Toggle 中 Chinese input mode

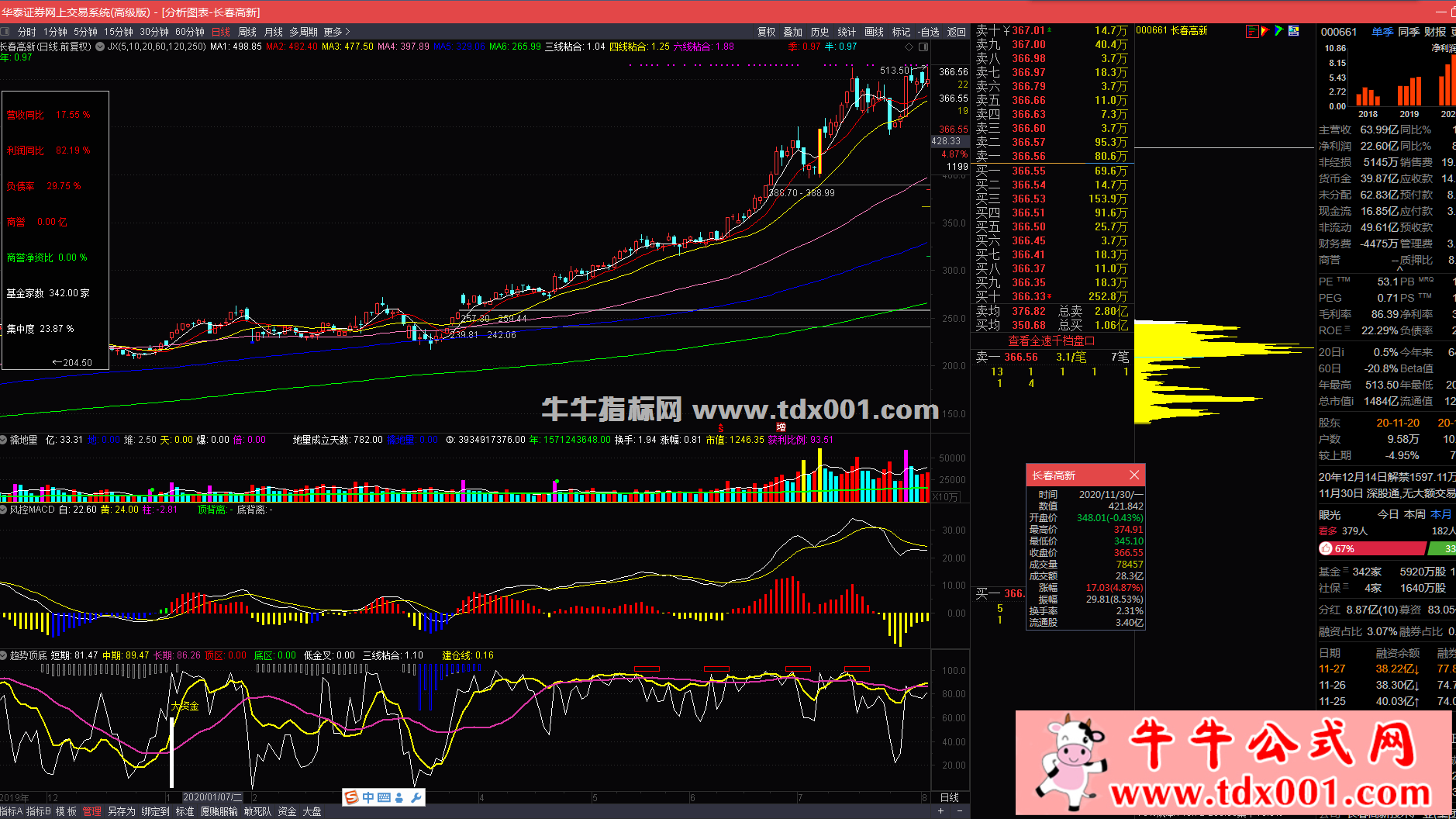[x=368, y=797]
